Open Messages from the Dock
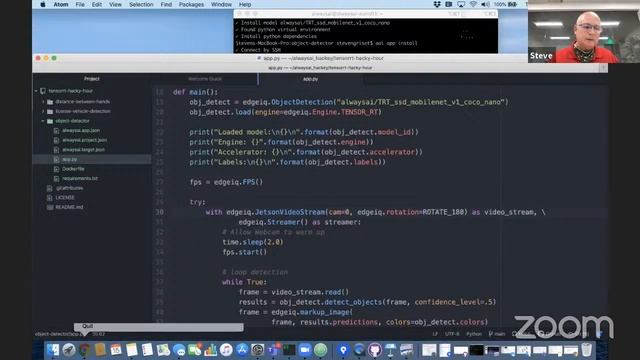640x360 pixels. (x=179, y=350)
